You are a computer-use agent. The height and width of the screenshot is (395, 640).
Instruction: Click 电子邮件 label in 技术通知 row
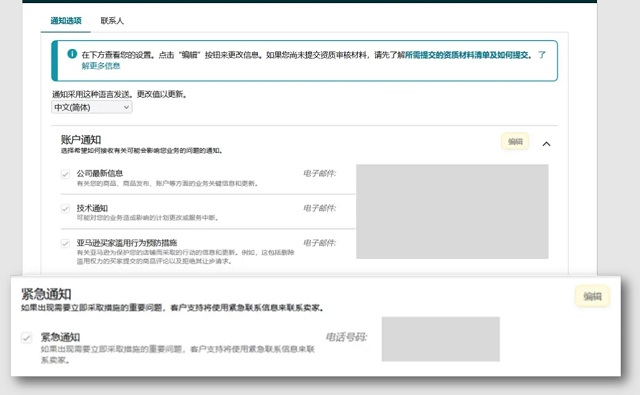[x=319, y=208]
